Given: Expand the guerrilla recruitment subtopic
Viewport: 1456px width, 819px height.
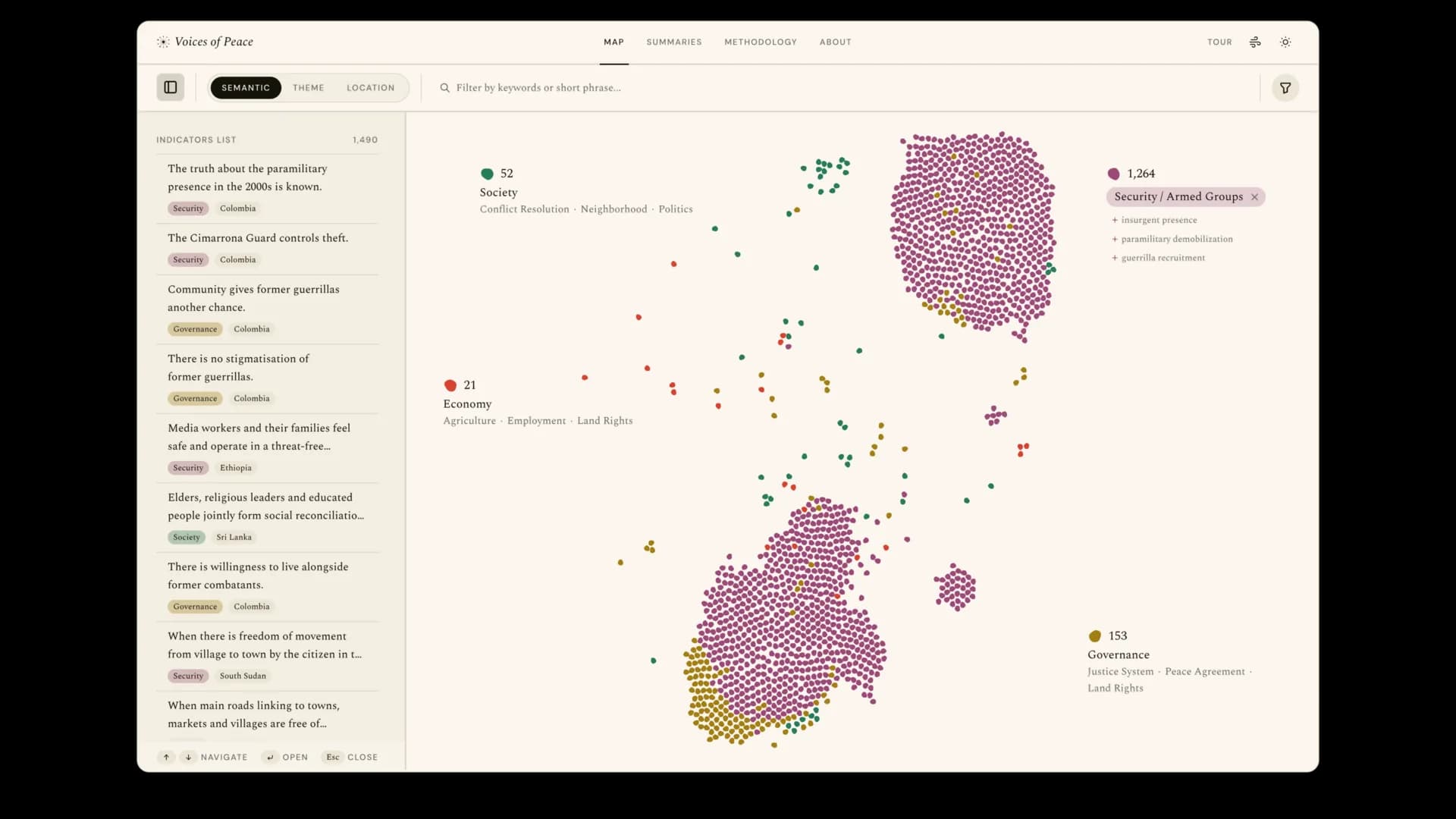Looking at the screenshot, I should tap(1158, 258).
